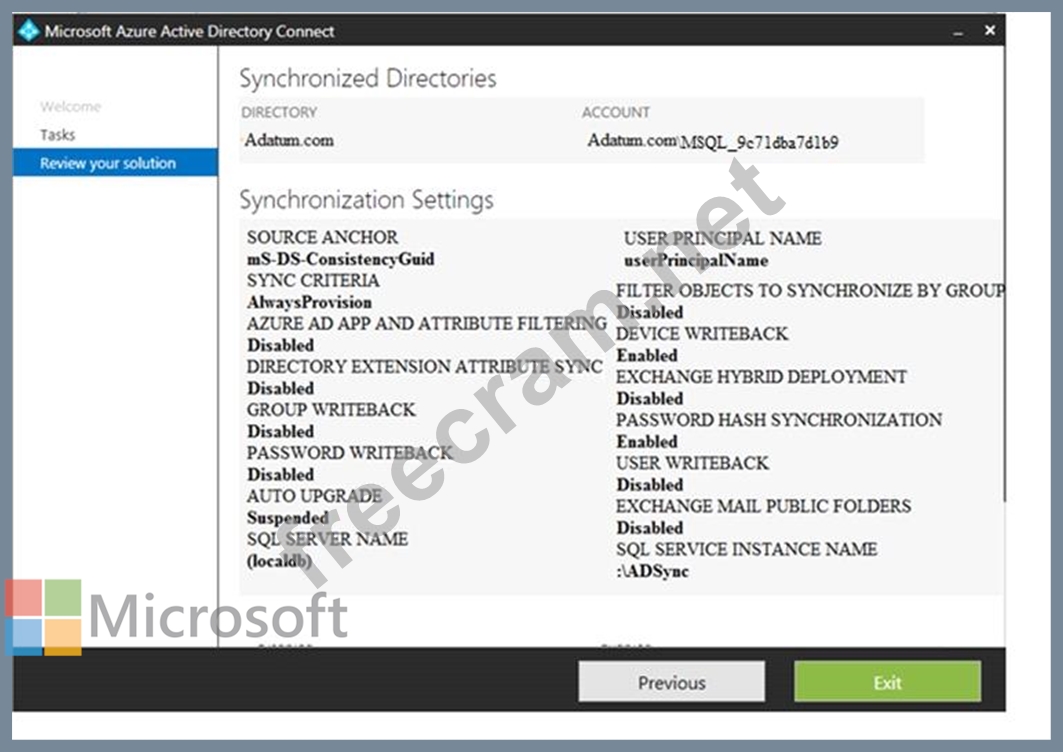Click the SQL SERVER NAME label
This screenshot has height=752, width=1063.
click(x=327, y=539)
